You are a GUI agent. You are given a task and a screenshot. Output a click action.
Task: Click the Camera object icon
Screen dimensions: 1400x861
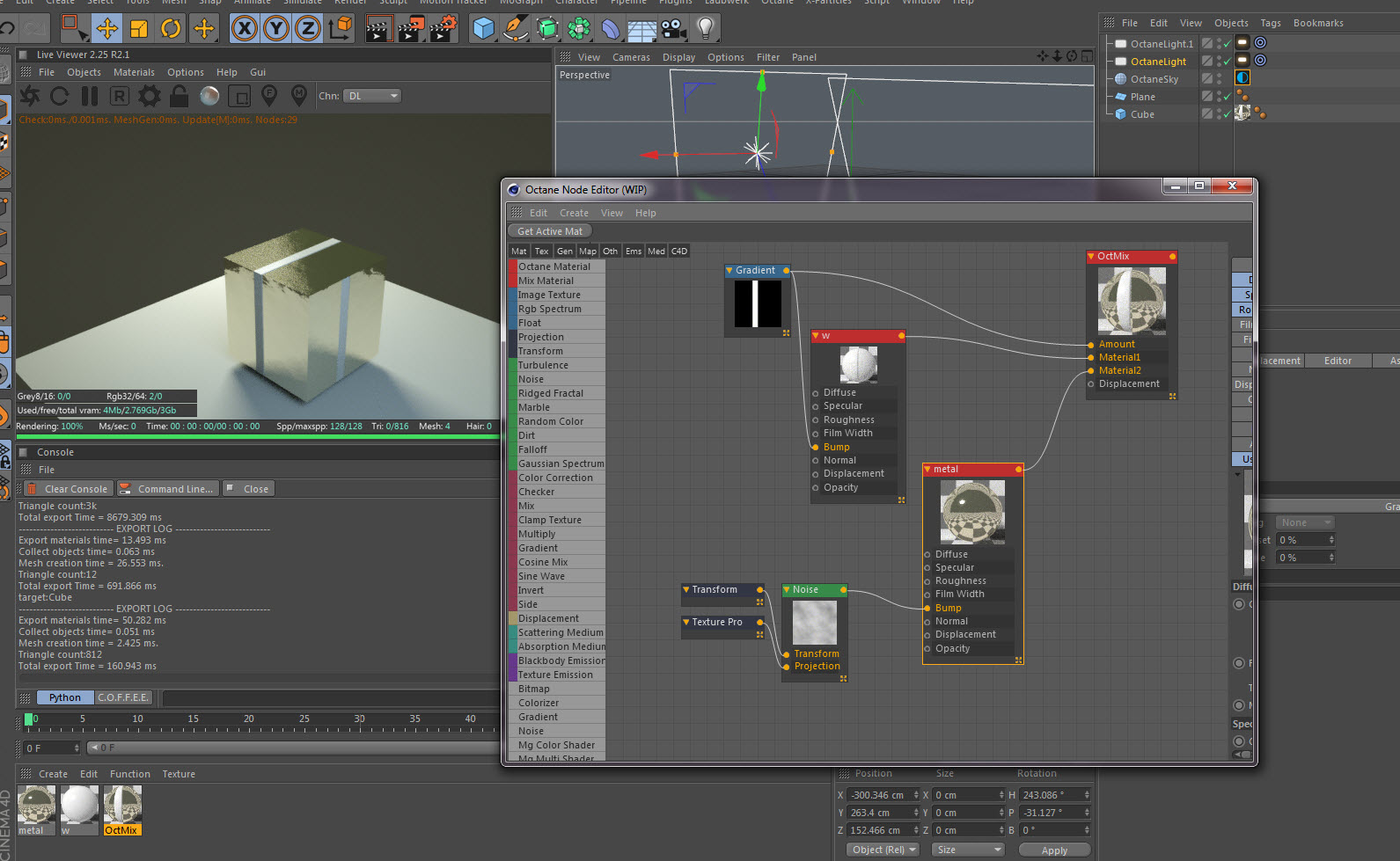coord(674,29)
